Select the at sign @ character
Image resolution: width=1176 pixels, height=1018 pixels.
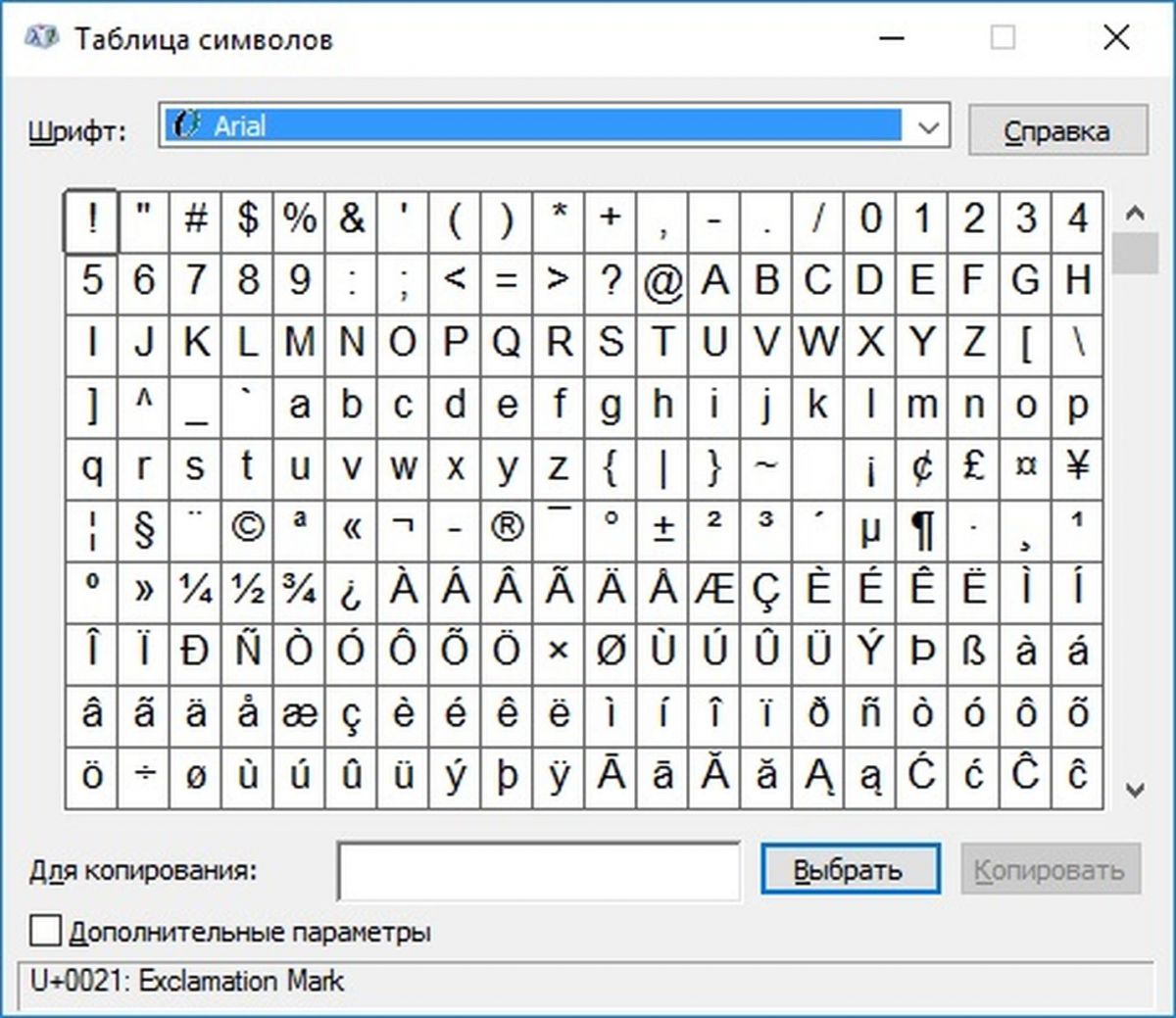coord(662,282)
